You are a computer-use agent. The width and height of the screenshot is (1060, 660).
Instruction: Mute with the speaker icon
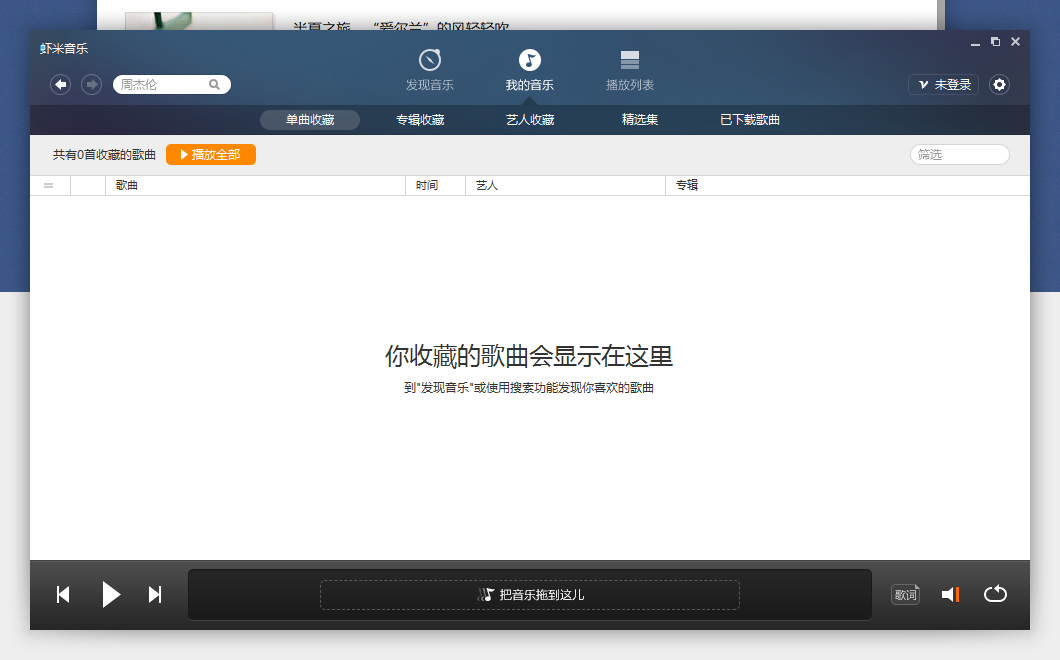948,594
